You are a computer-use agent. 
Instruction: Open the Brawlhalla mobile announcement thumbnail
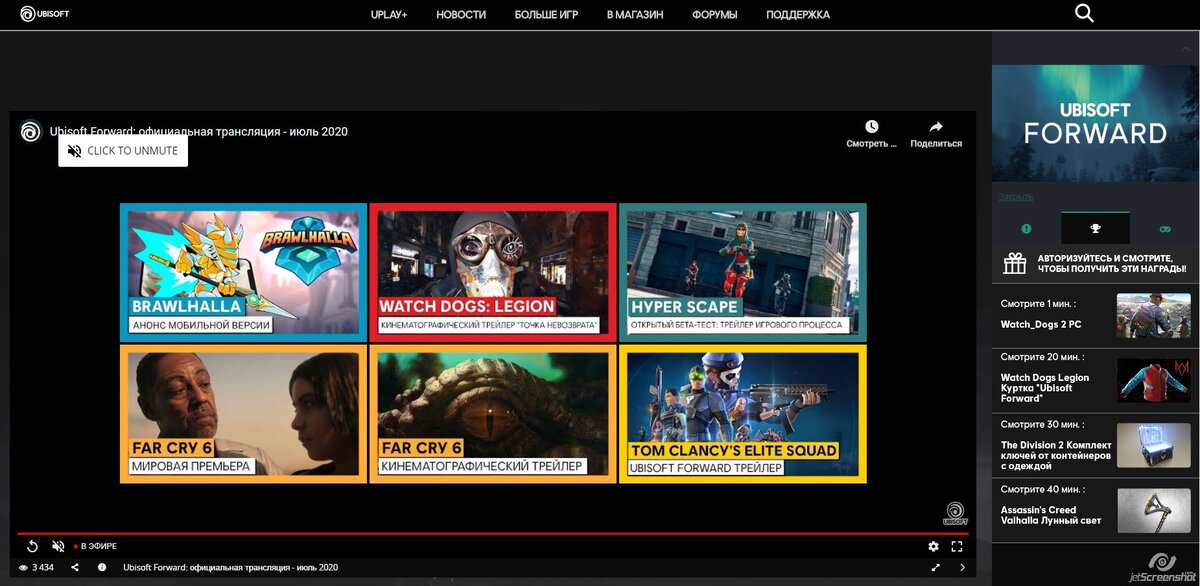click(x=243, y=272)
